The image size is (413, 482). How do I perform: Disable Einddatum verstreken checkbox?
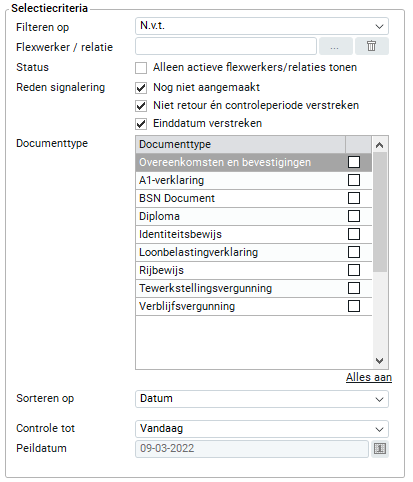pyautogui.click(x=141, y=124)
